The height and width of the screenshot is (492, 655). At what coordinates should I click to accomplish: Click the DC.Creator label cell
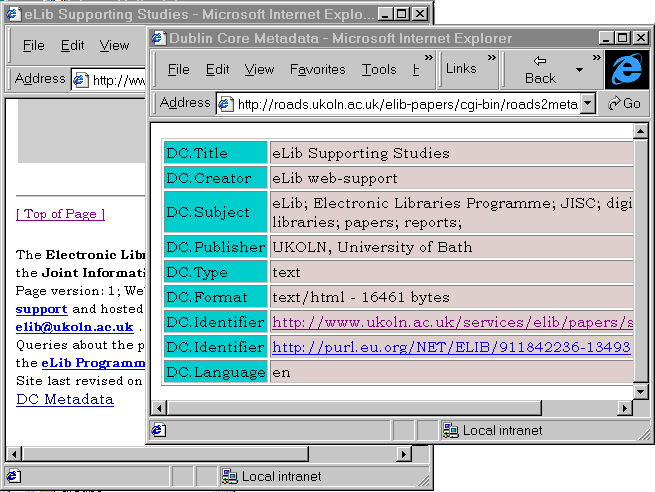click(216, 178)
